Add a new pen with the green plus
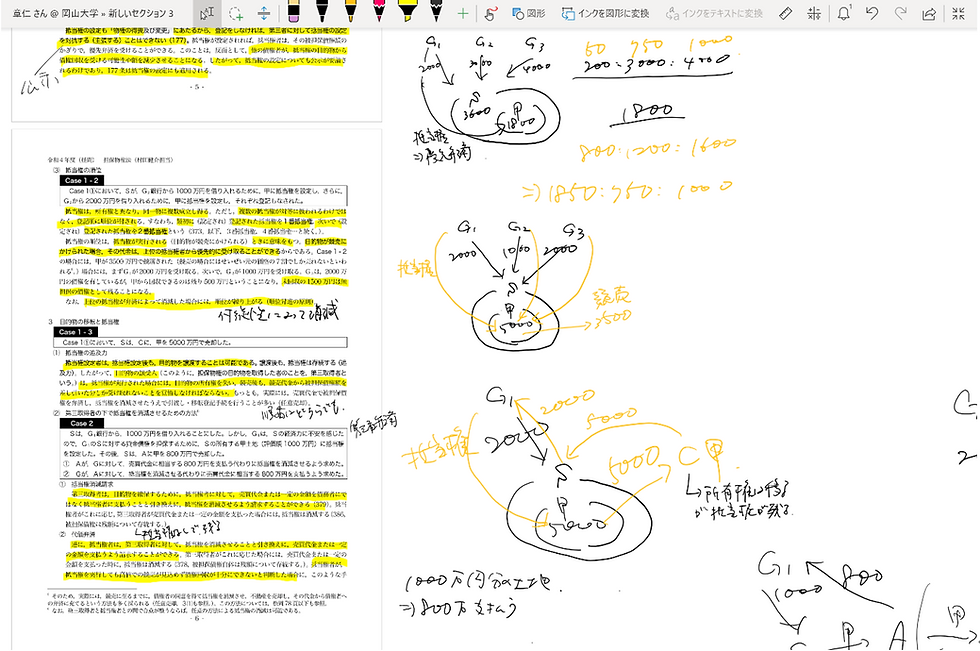The image size is (980, 651). click(x=462, y=13)
